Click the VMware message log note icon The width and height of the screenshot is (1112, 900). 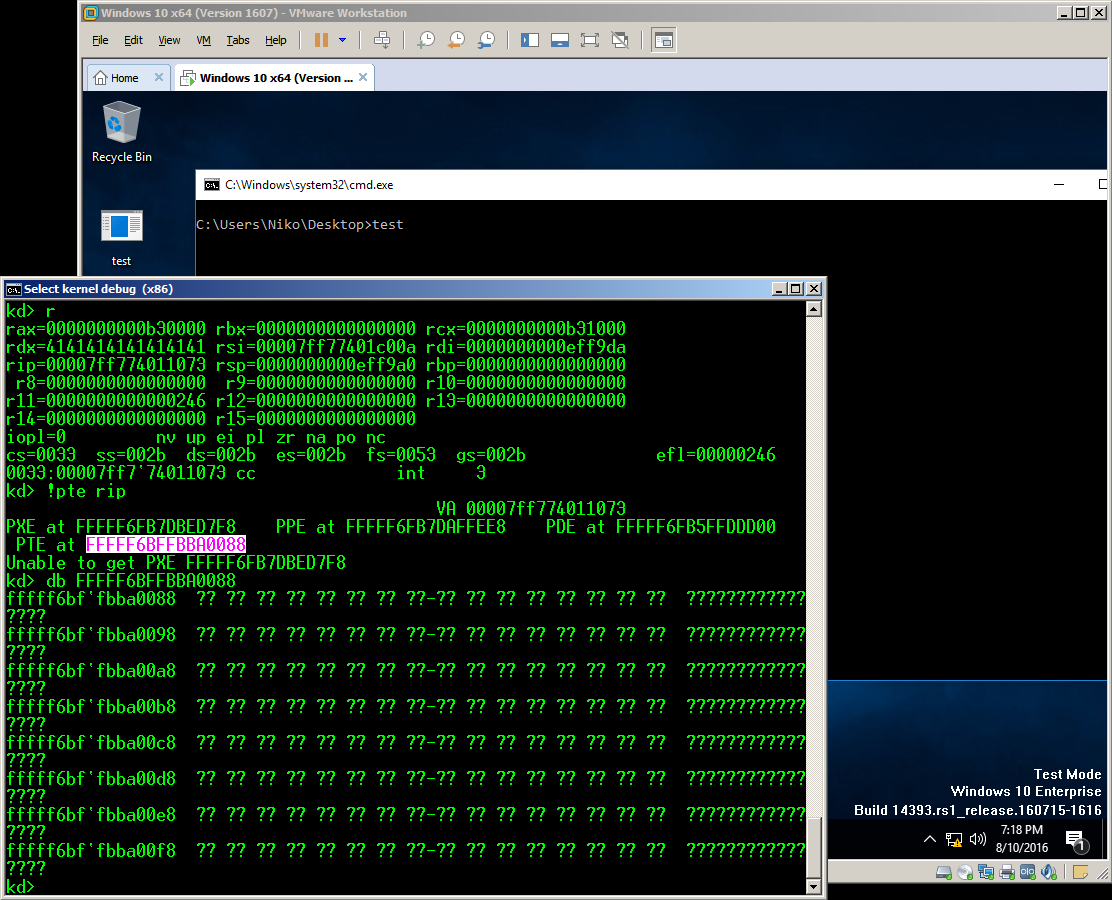coord(1080,872)
